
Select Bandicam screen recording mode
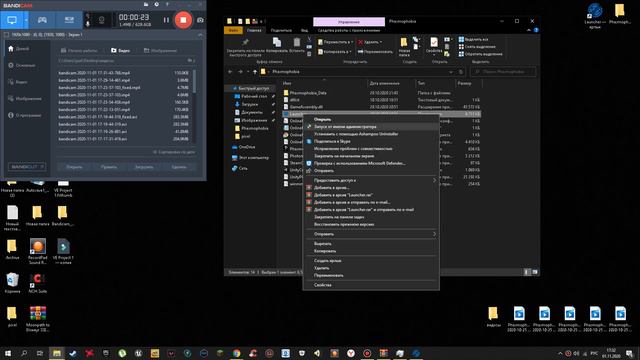coord(12,20)
